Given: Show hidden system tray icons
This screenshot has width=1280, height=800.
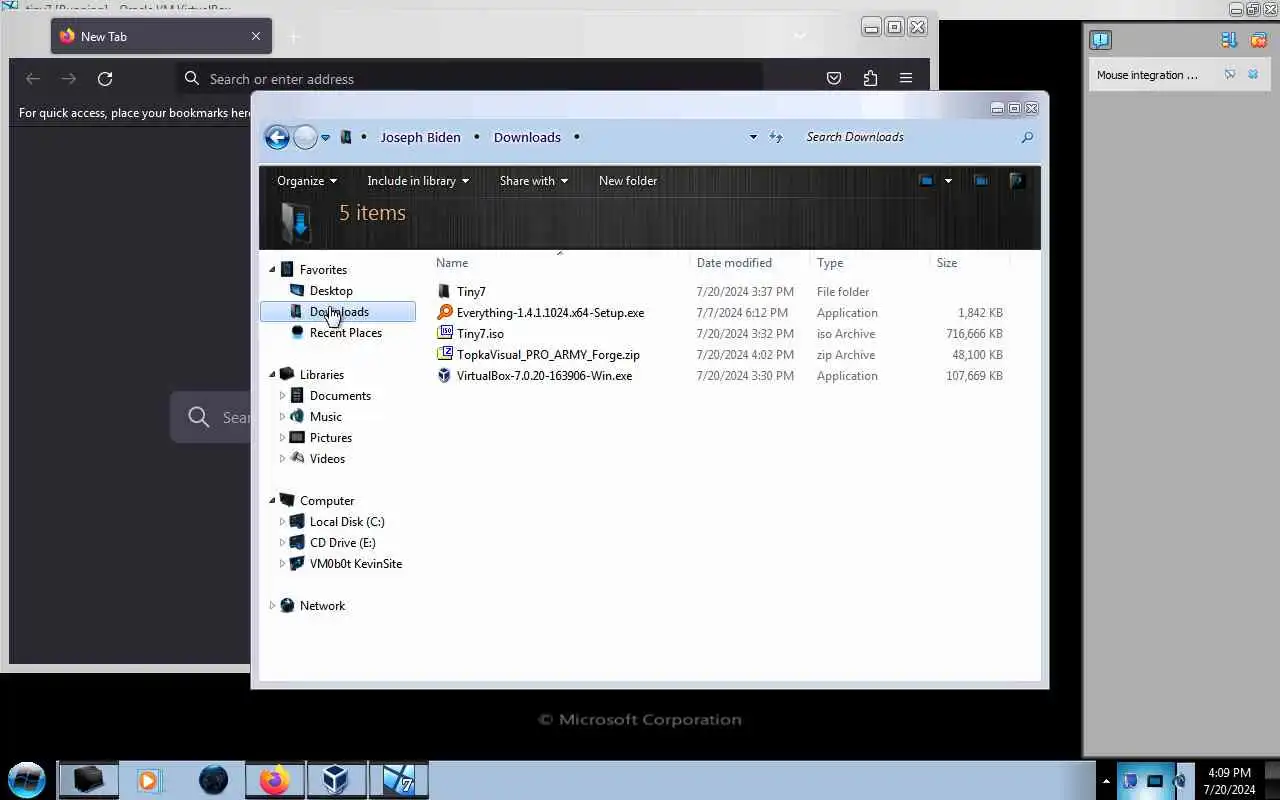Looking at the screenshot, I should point(1106,781).
